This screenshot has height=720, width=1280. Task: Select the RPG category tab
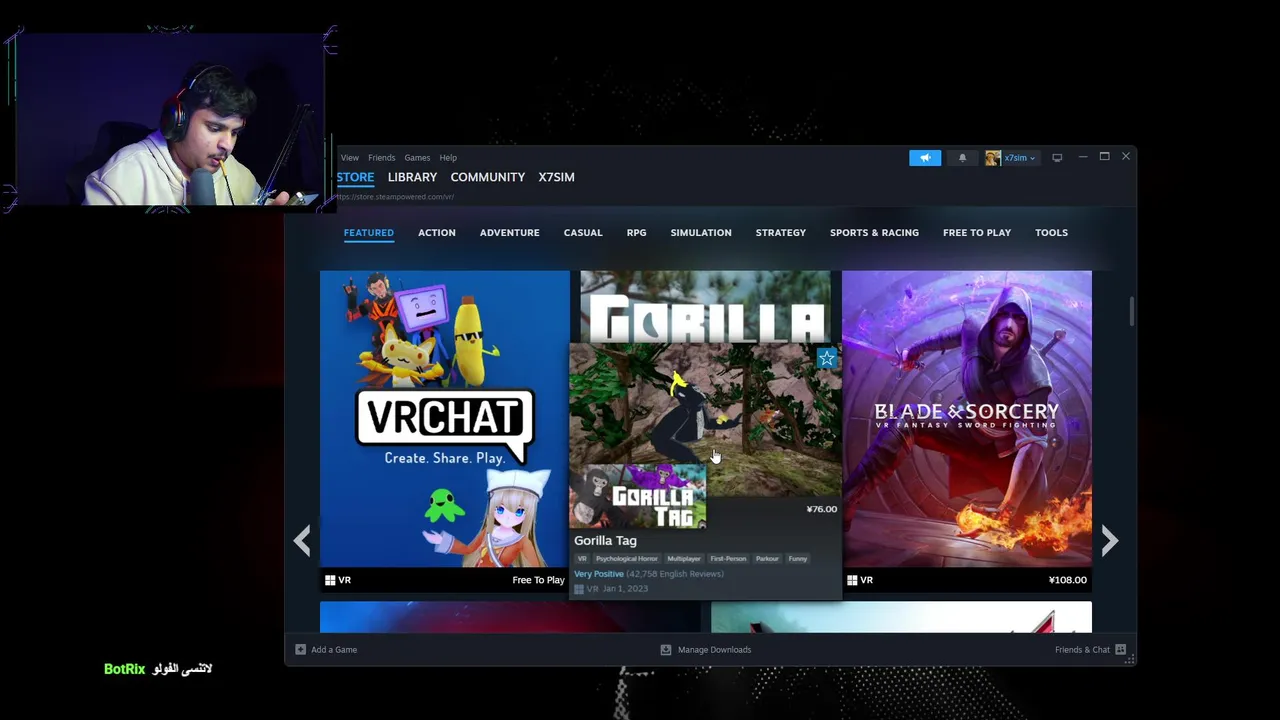click(x=637, y=233)
